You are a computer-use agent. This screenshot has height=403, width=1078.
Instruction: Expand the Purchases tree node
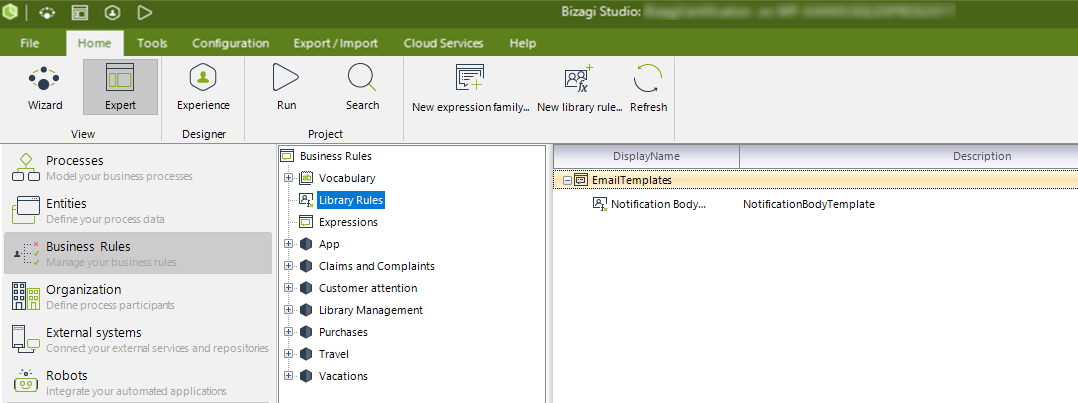[288, 332]
